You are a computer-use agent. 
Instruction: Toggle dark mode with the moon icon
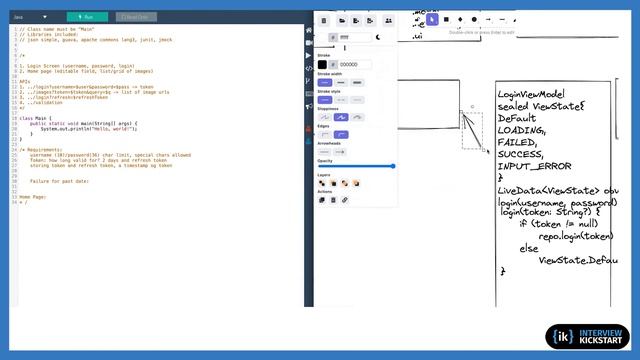[378, 37]
